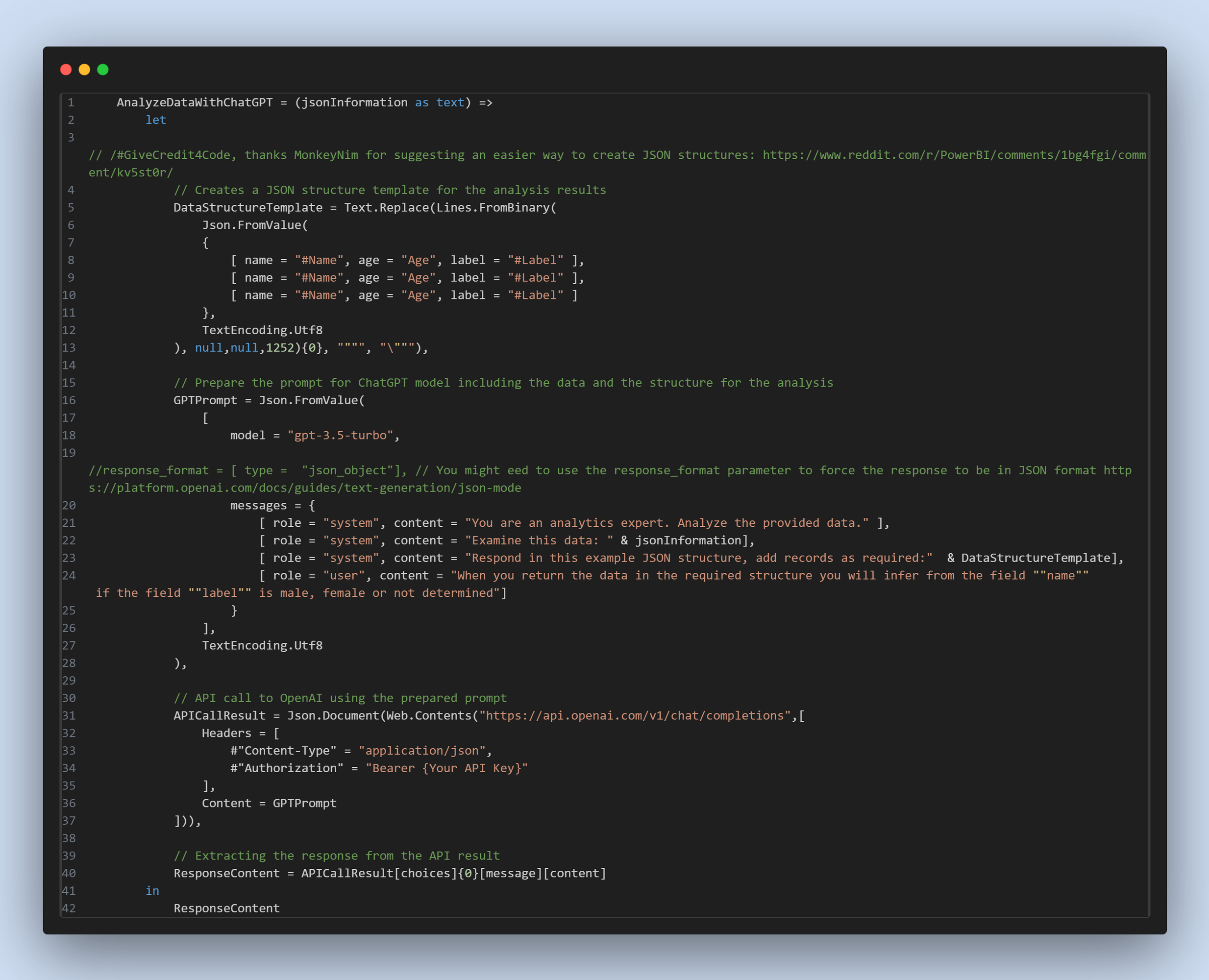Screen dimensions: 1209x980
Task: Click the function name AnalyzeDataWithChatGPT
Action: pos(195,102)
